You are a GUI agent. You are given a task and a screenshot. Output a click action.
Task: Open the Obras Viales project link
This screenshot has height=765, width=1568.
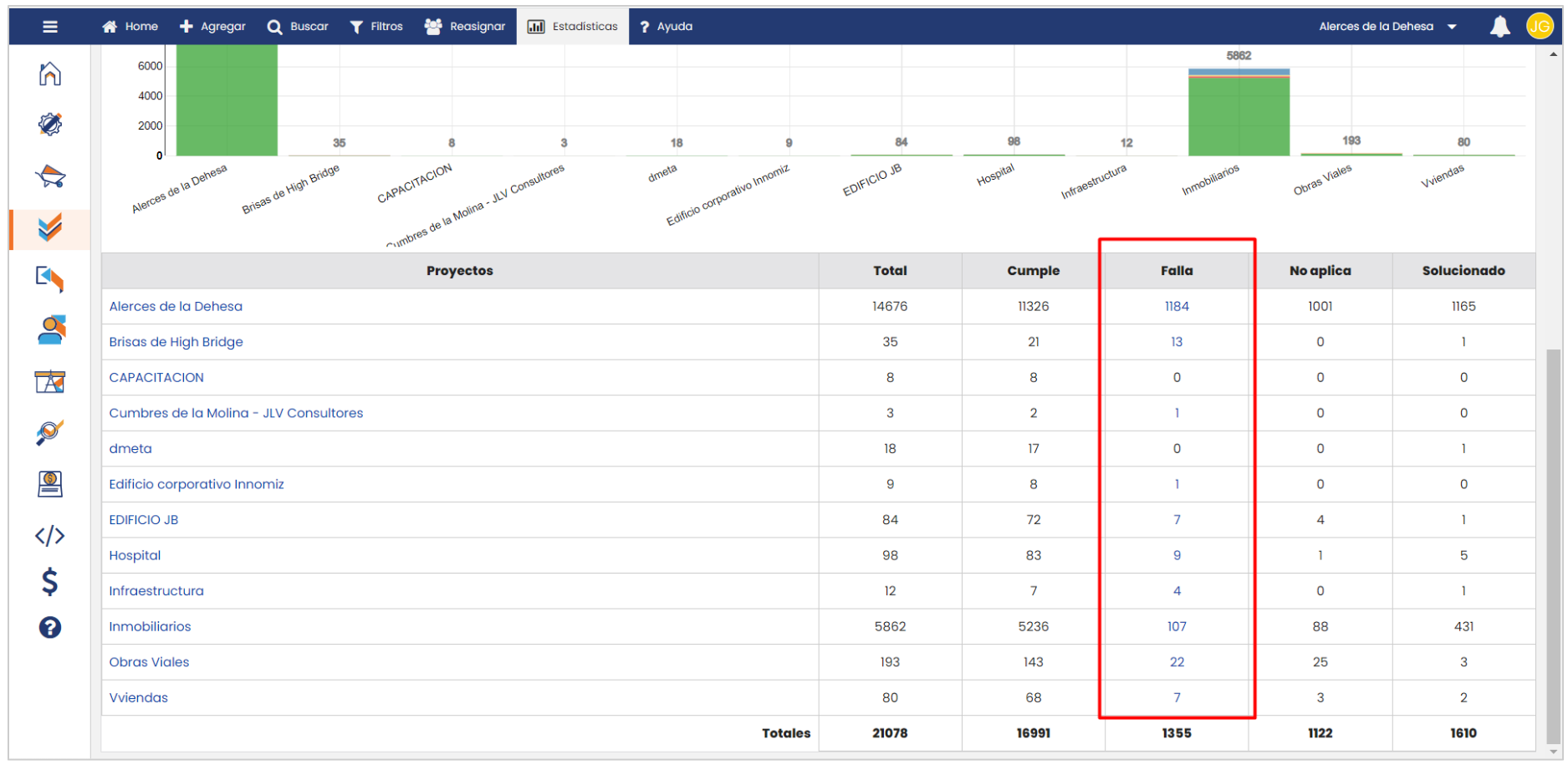(x=149, y=662)
